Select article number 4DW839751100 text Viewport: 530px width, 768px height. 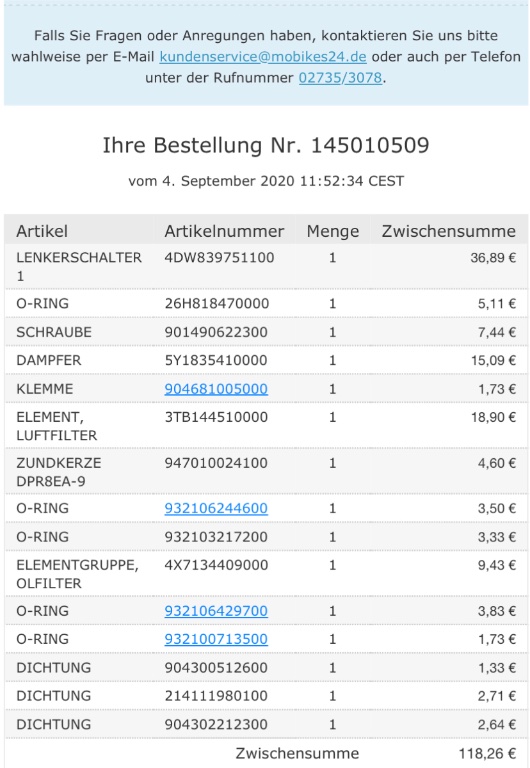(x=219, y=258)
